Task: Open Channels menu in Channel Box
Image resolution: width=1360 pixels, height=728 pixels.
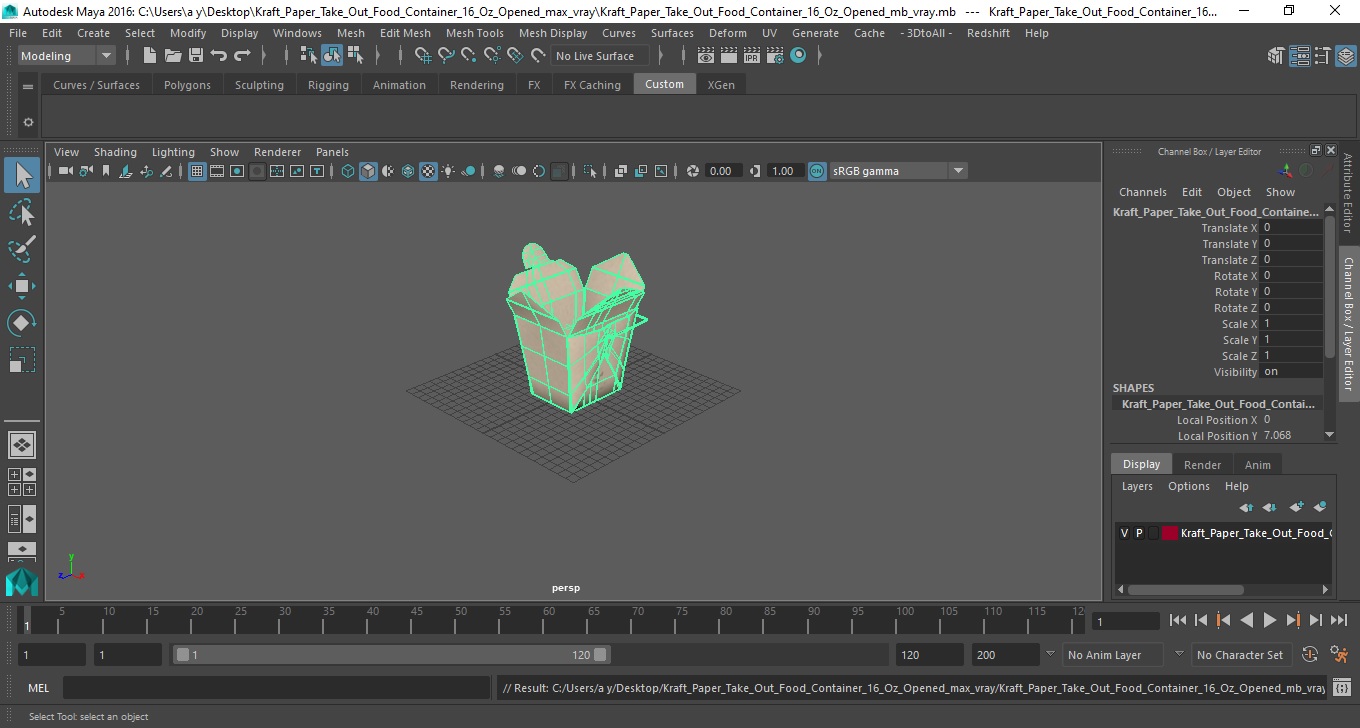Action: pyautogui.click(x=1143, y=192)
